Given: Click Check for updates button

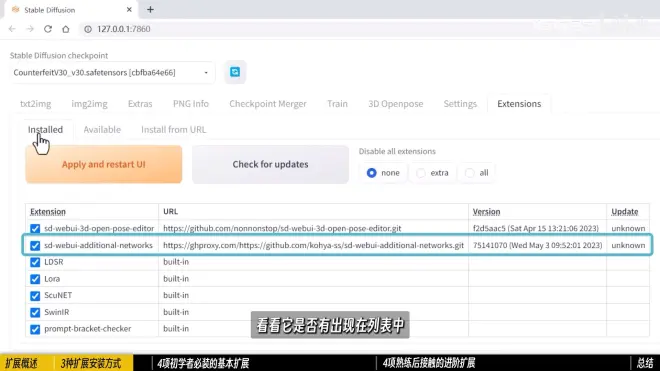Looking at the screenshot, I should tap(270, 164).
